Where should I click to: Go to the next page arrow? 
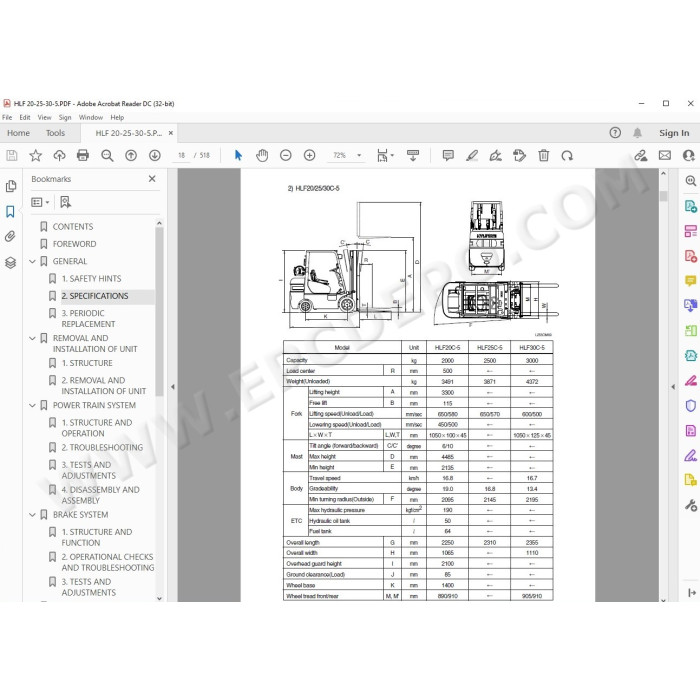[155, 155]
